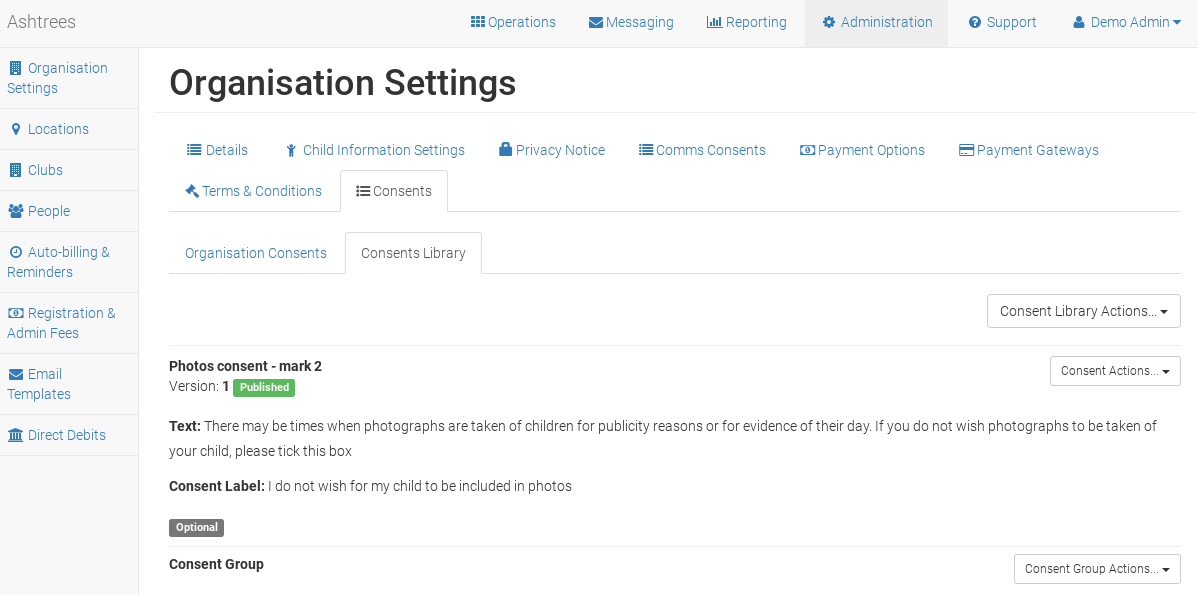Click the Messaging envelope icon
This screenshot has height=595, width=1198.
pyautogui.click(x=596, y=22)
